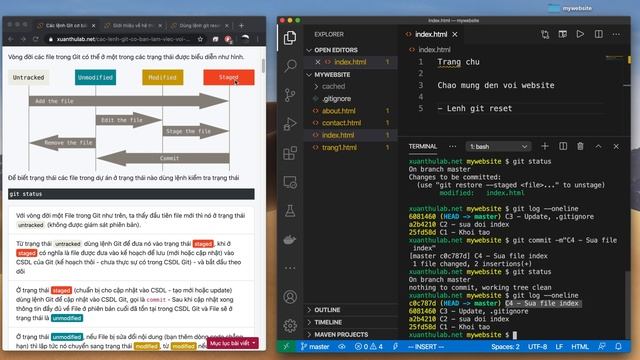Click the master branch in status bar
This screenshot has height=360, width=640.
[315, 347]
